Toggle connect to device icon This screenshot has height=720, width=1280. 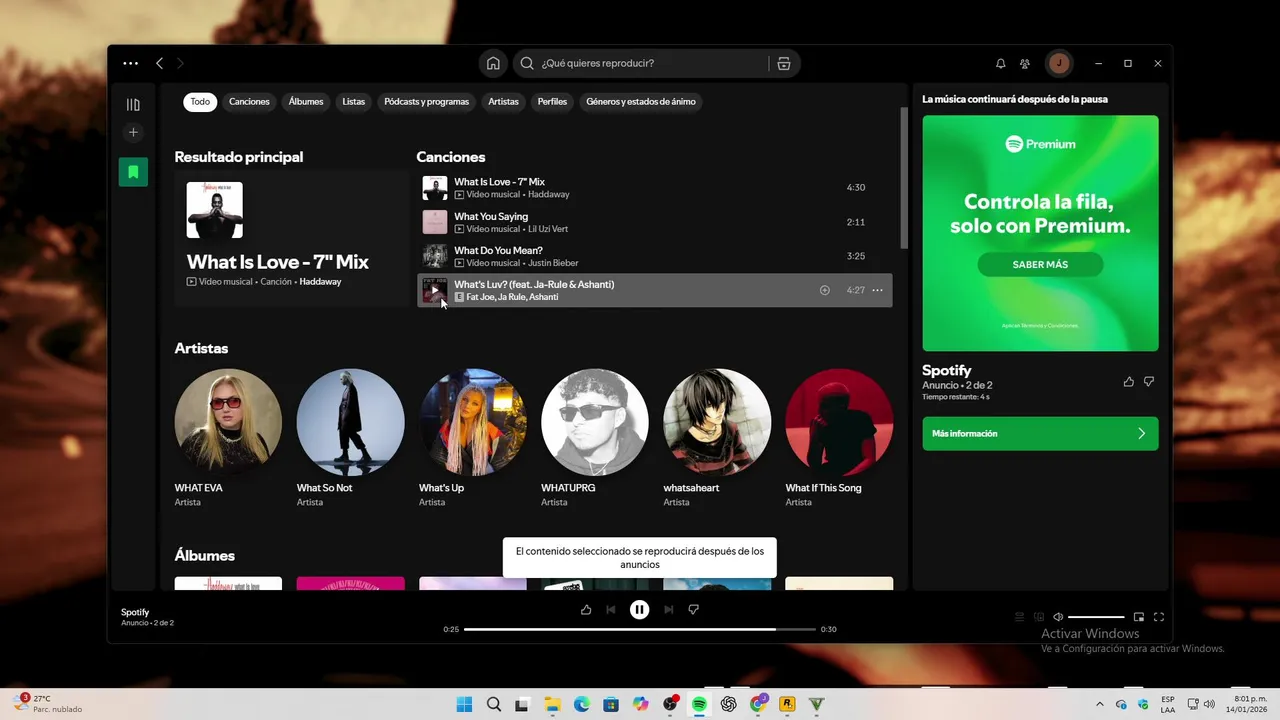[x=1039, y=617]
